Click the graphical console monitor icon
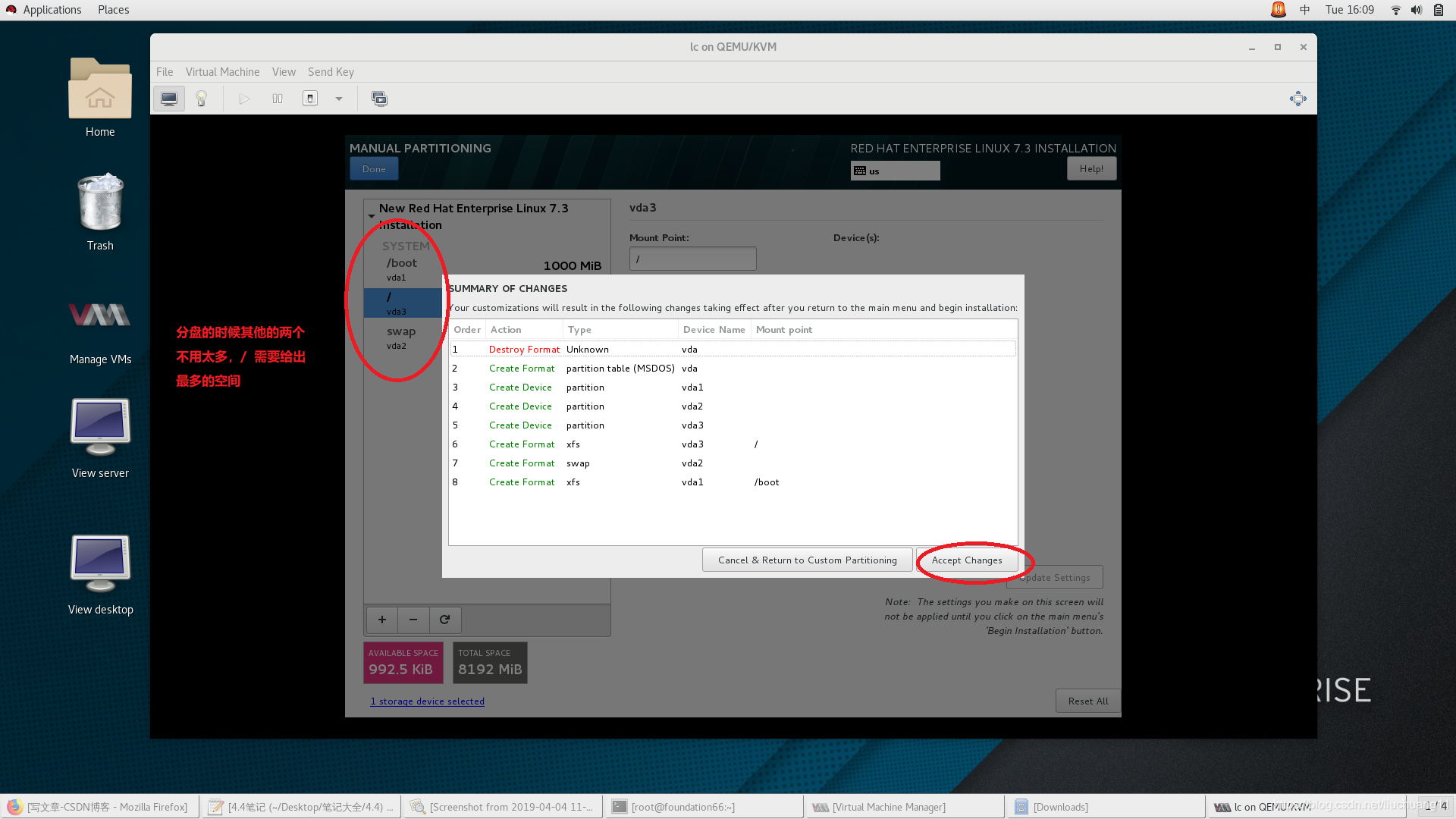Image resolution: width=1456 pixels, height=819 pixels. click(x=169, y=99)
